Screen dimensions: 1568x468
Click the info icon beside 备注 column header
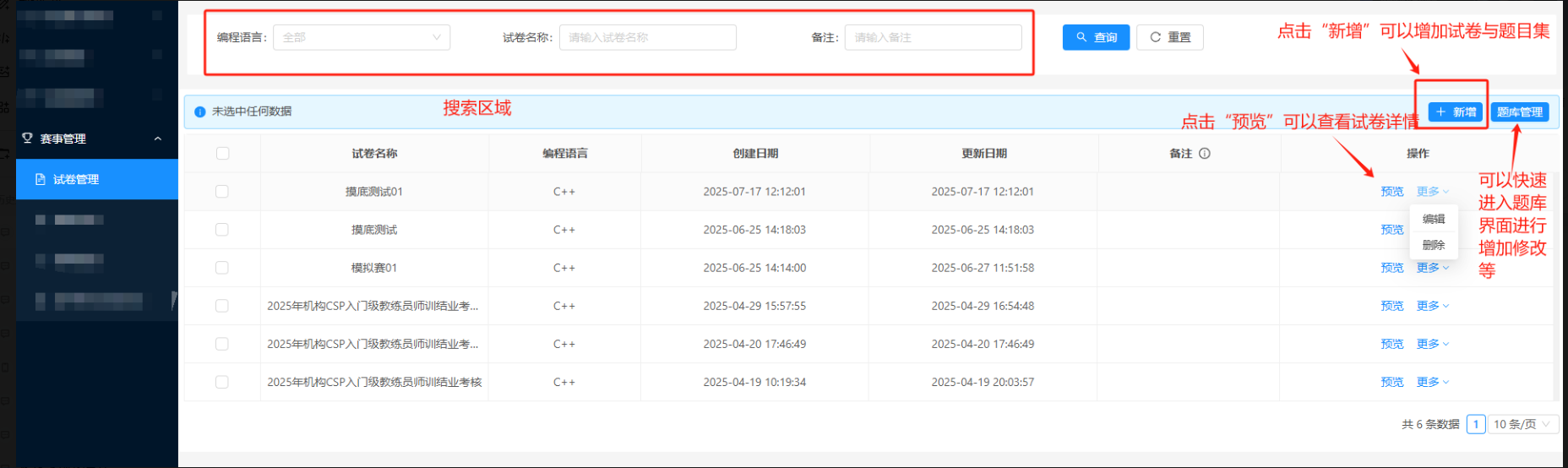pos(1205,154)
